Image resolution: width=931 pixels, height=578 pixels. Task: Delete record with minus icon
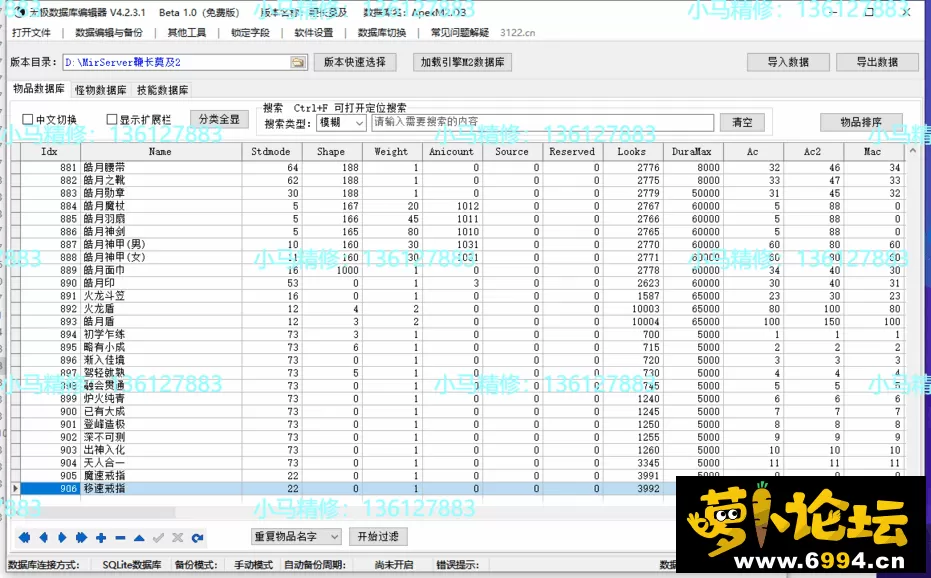click(x=120, y=538)
